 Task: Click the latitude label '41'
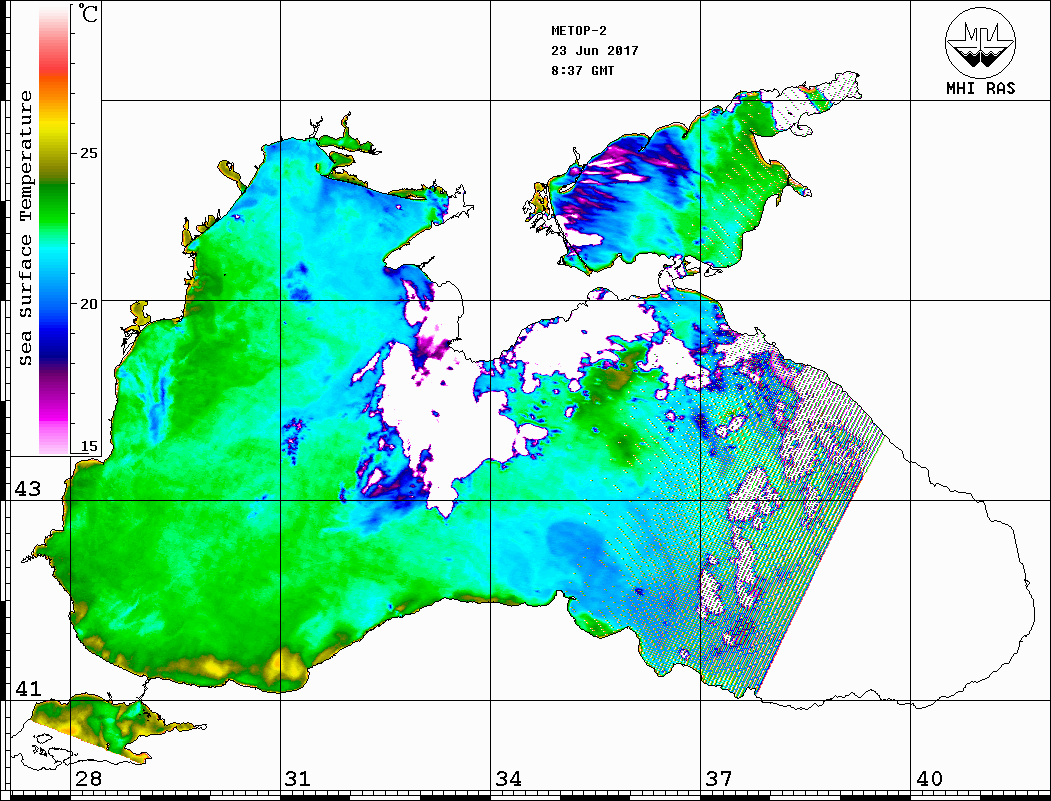[28, 689]
